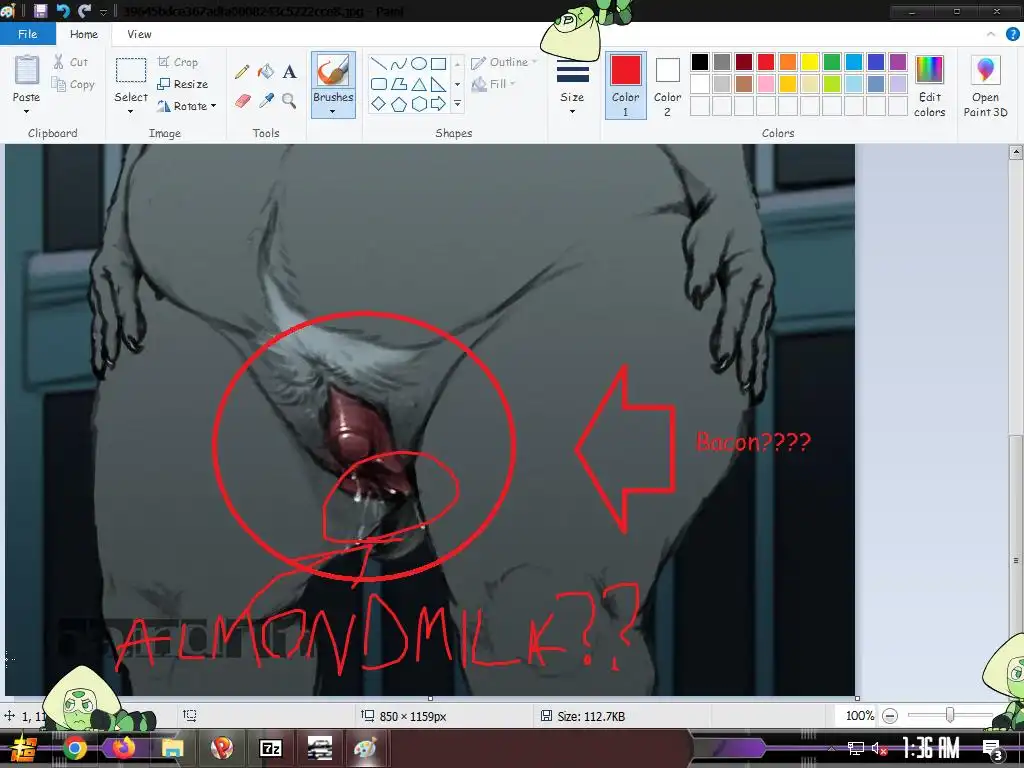The width and height of the screenshot is (1024, 768).
Task: Open the File menu tab
Action: tap(27, 34)
